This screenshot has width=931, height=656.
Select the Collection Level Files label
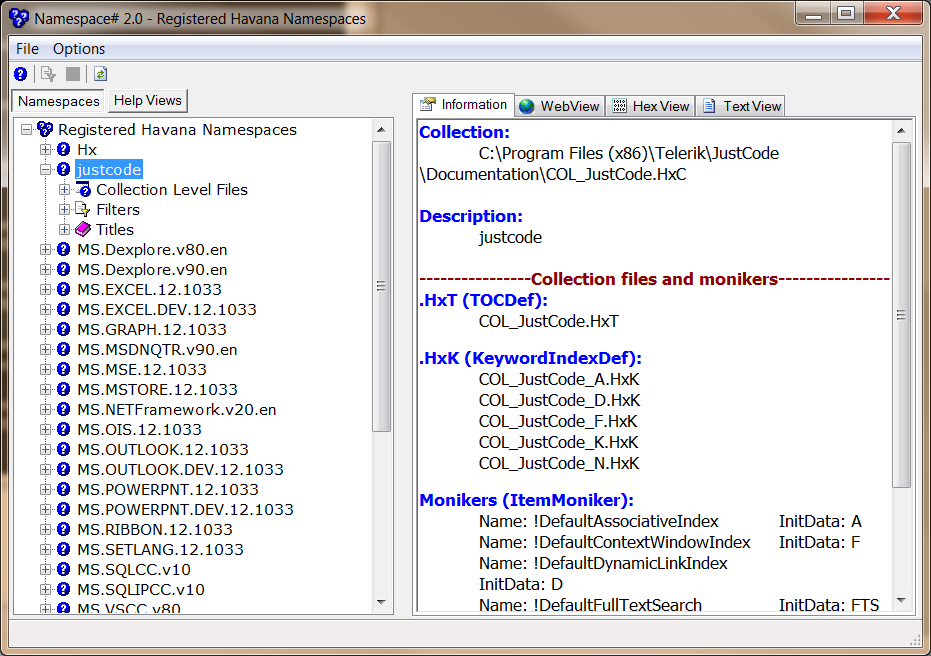pyautogui.click(x=172, y=189)
